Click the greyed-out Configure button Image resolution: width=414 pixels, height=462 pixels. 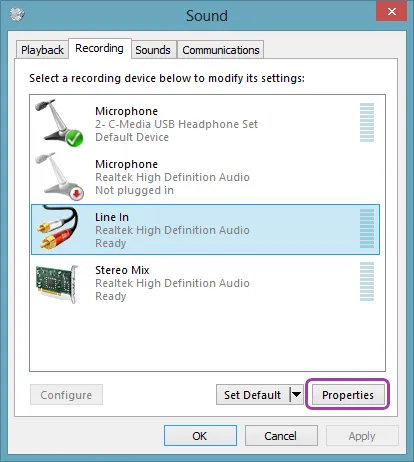tap(66, 395)
